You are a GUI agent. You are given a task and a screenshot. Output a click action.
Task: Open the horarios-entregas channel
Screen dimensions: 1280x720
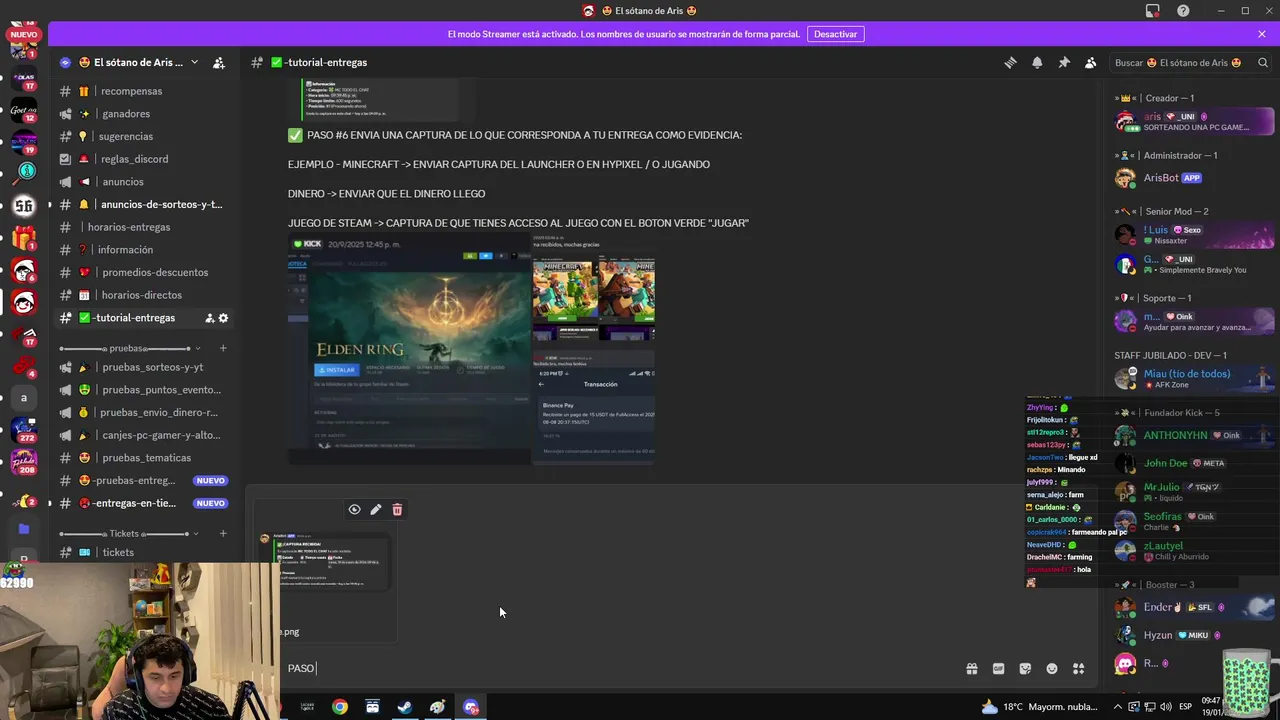coord(145,227)
